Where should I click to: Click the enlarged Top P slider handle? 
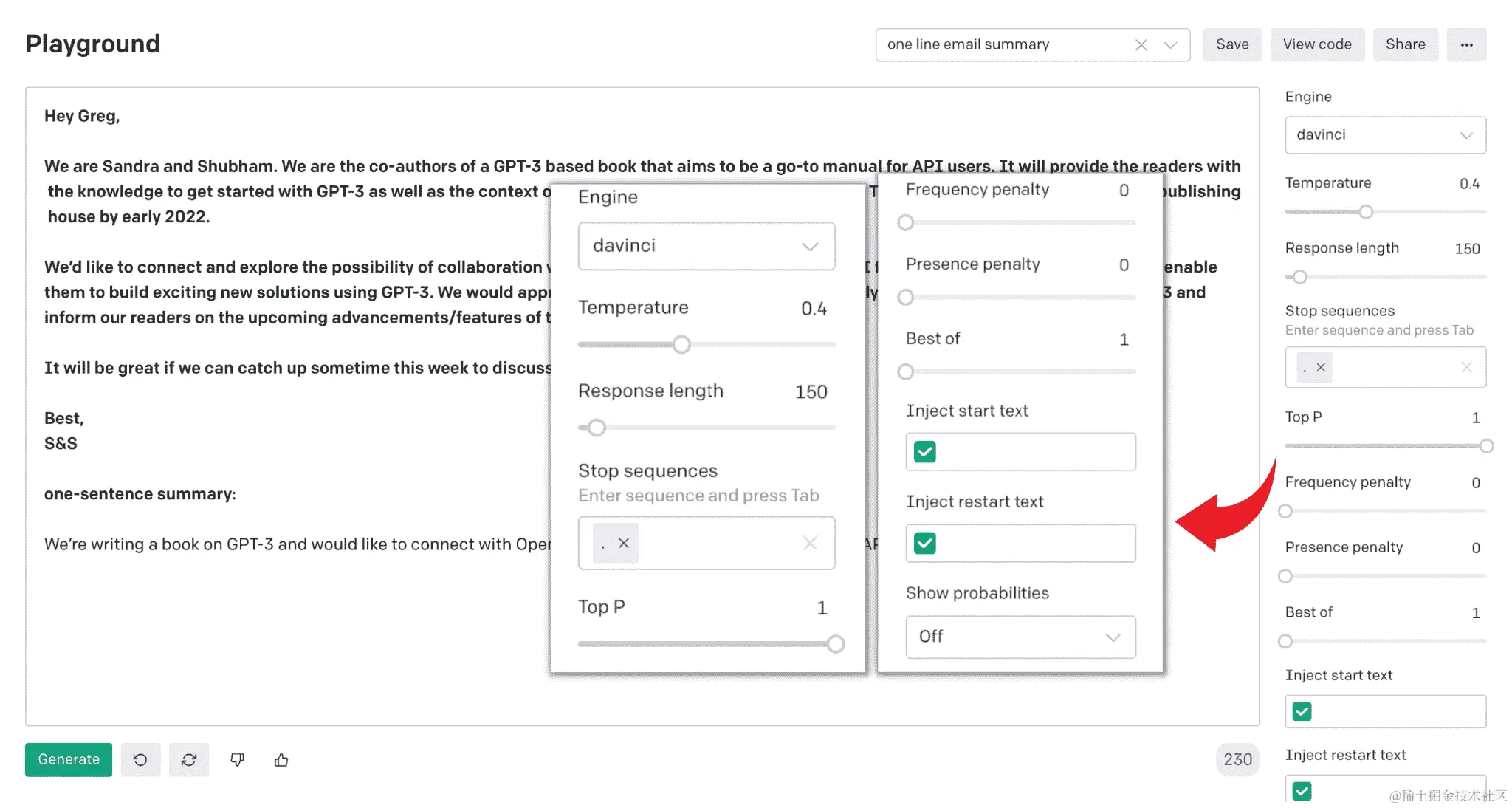point(835,644)
